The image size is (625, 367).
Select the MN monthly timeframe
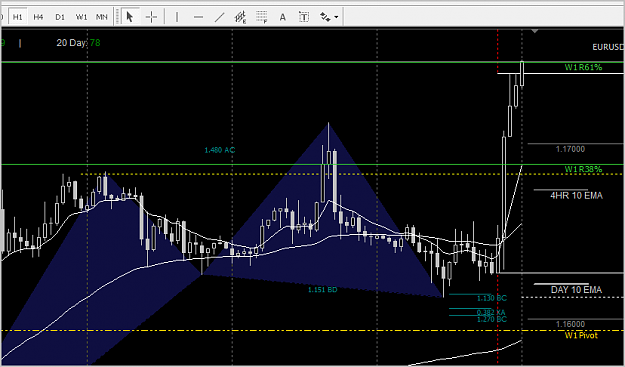(x=102, y=17)
